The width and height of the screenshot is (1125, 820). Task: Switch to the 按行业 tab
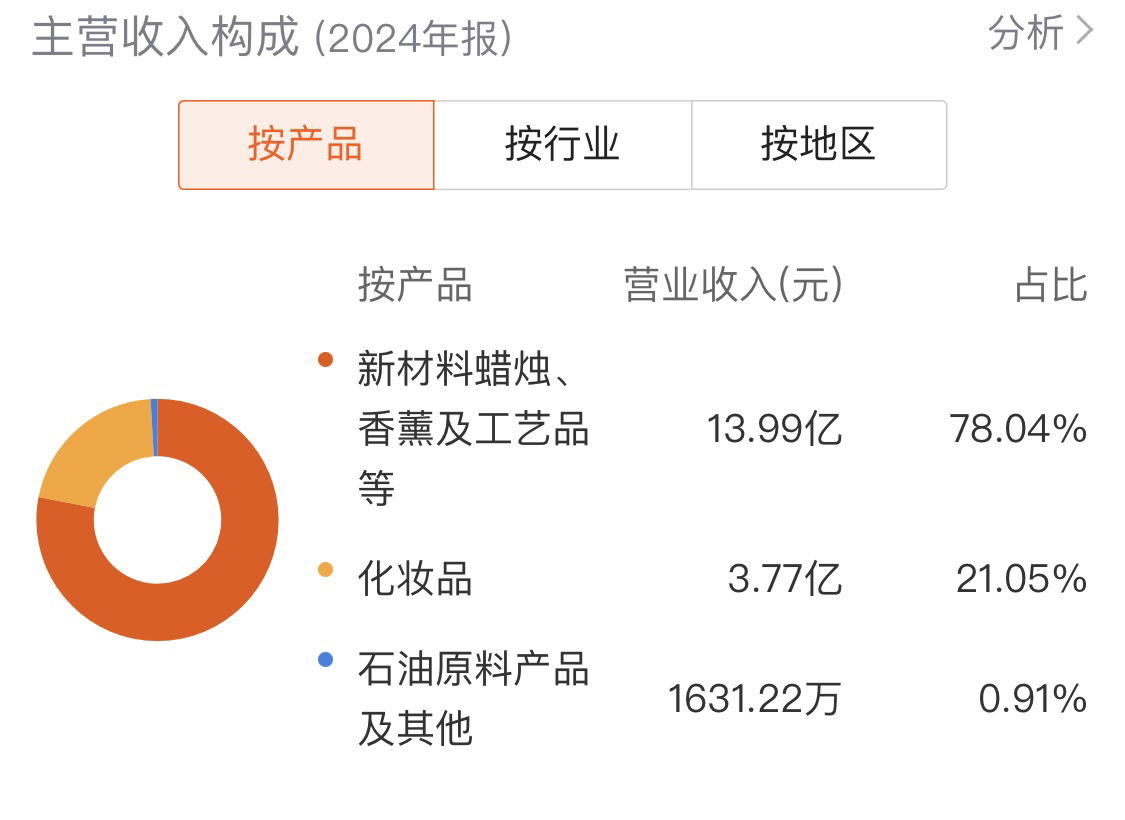point(562,145)
